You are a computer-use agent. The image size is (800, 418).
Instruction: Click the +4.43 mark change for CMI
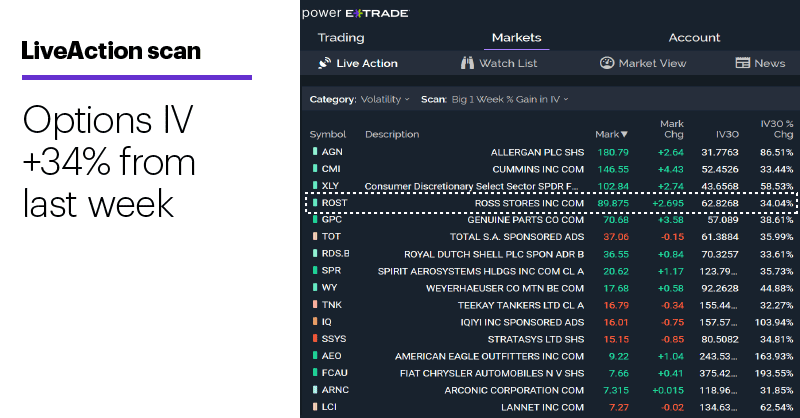(670, 169)
